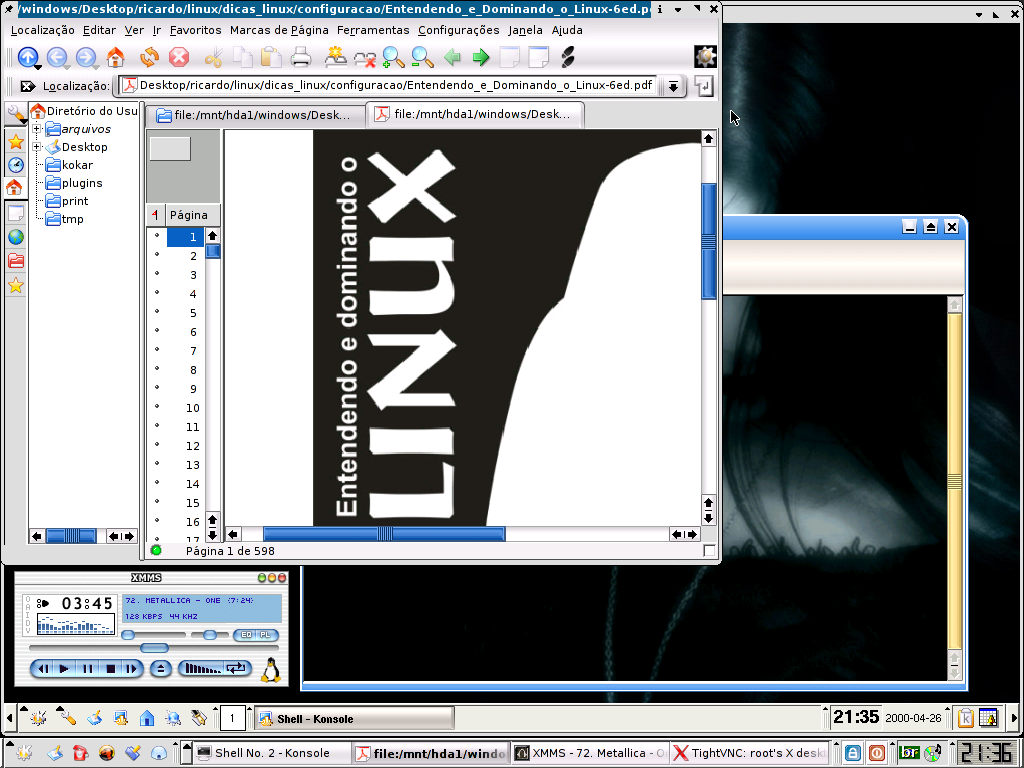1024x768 pixels.
Task: Open the Ferramentas menu
Action: pyautogui.click(x=373, y=30)
